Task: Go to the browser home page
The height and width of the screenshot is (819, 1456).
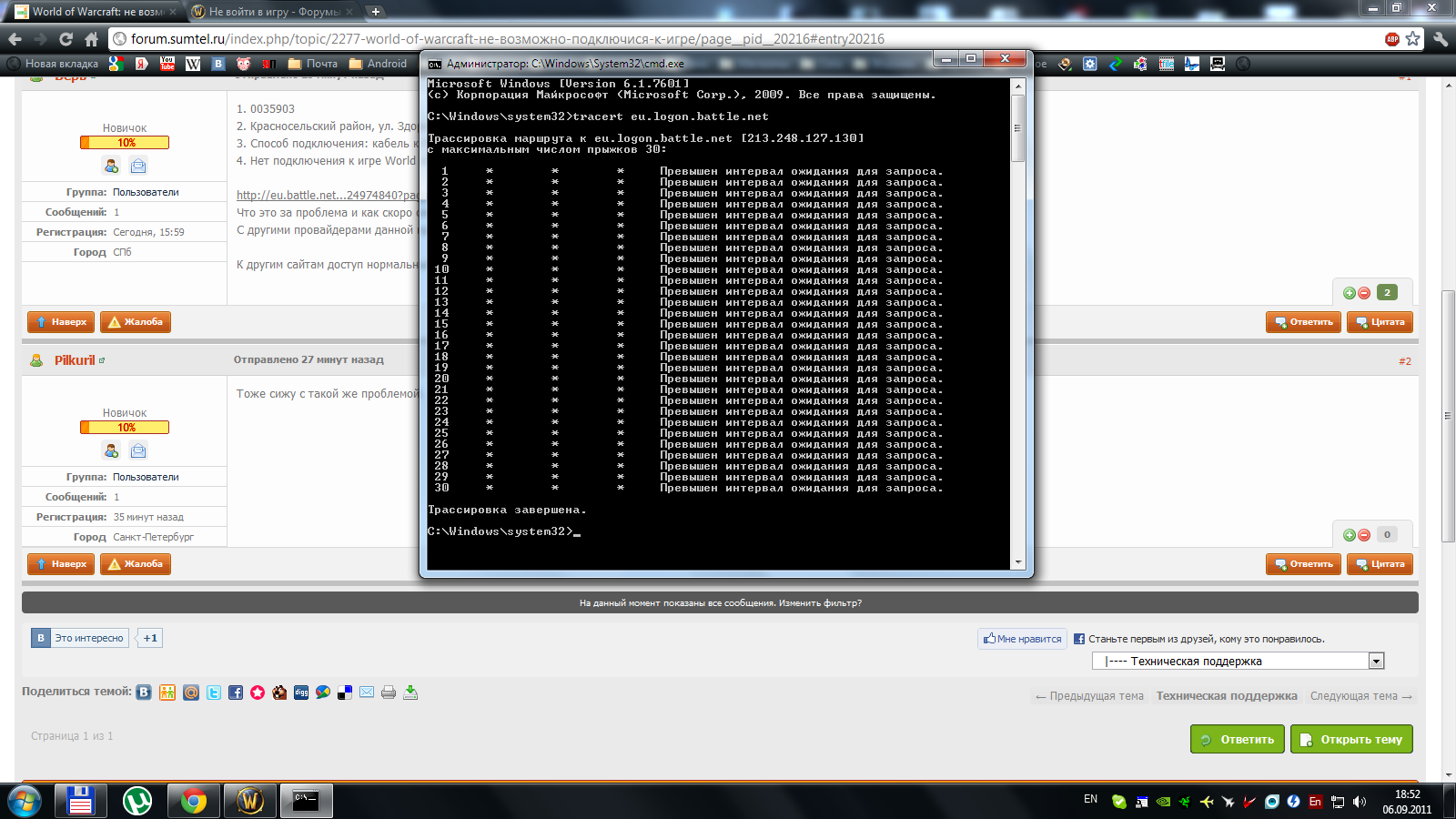Action: (91, 39)
